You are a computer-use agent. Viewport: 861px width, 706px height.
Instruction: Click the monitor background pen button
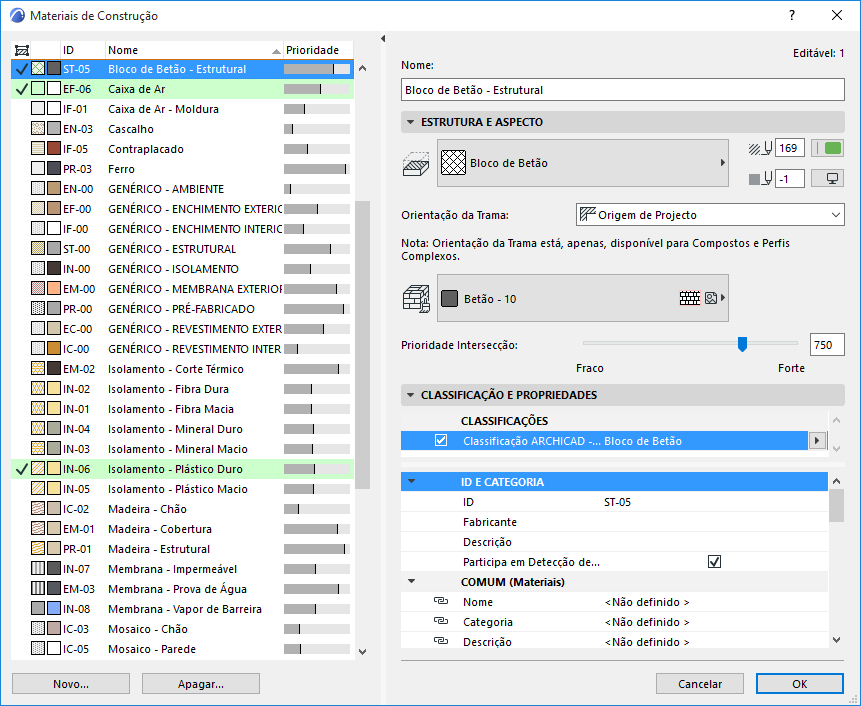pos(828,178)
